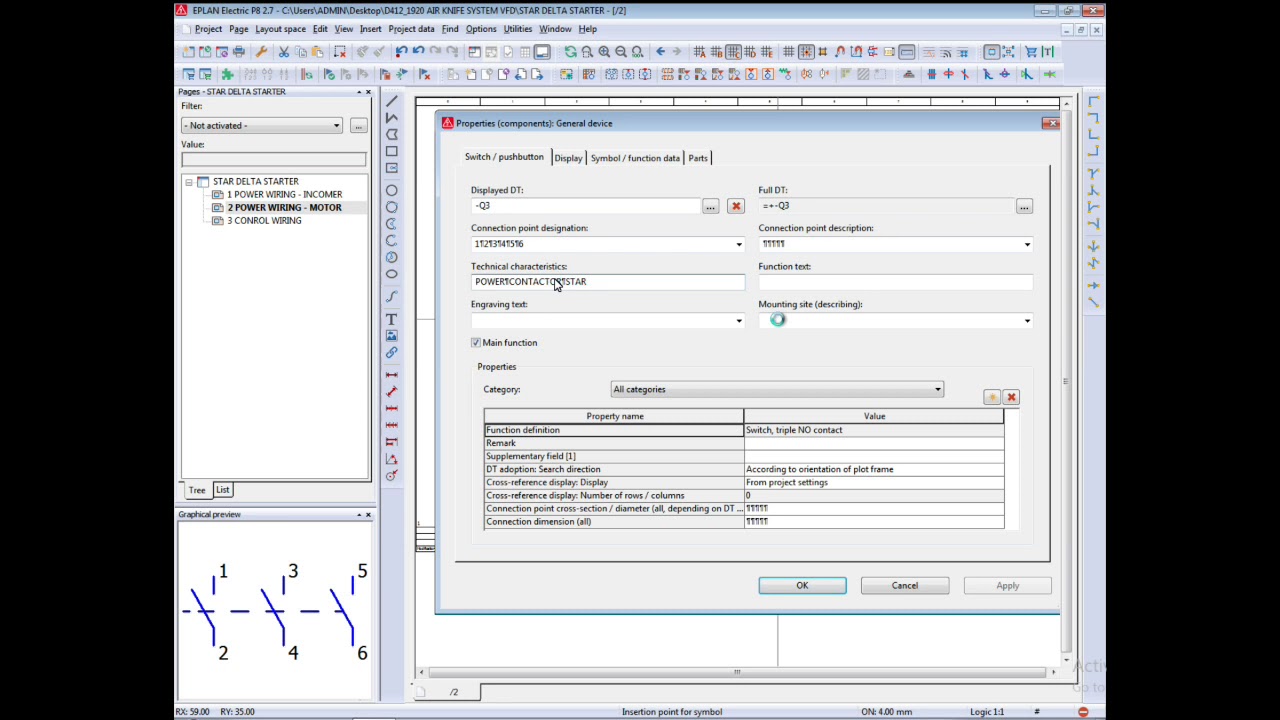Image resolution: width=1280 pixels, height=720 pixels.
Task: Click add property star icon
Action: point(992,397)
